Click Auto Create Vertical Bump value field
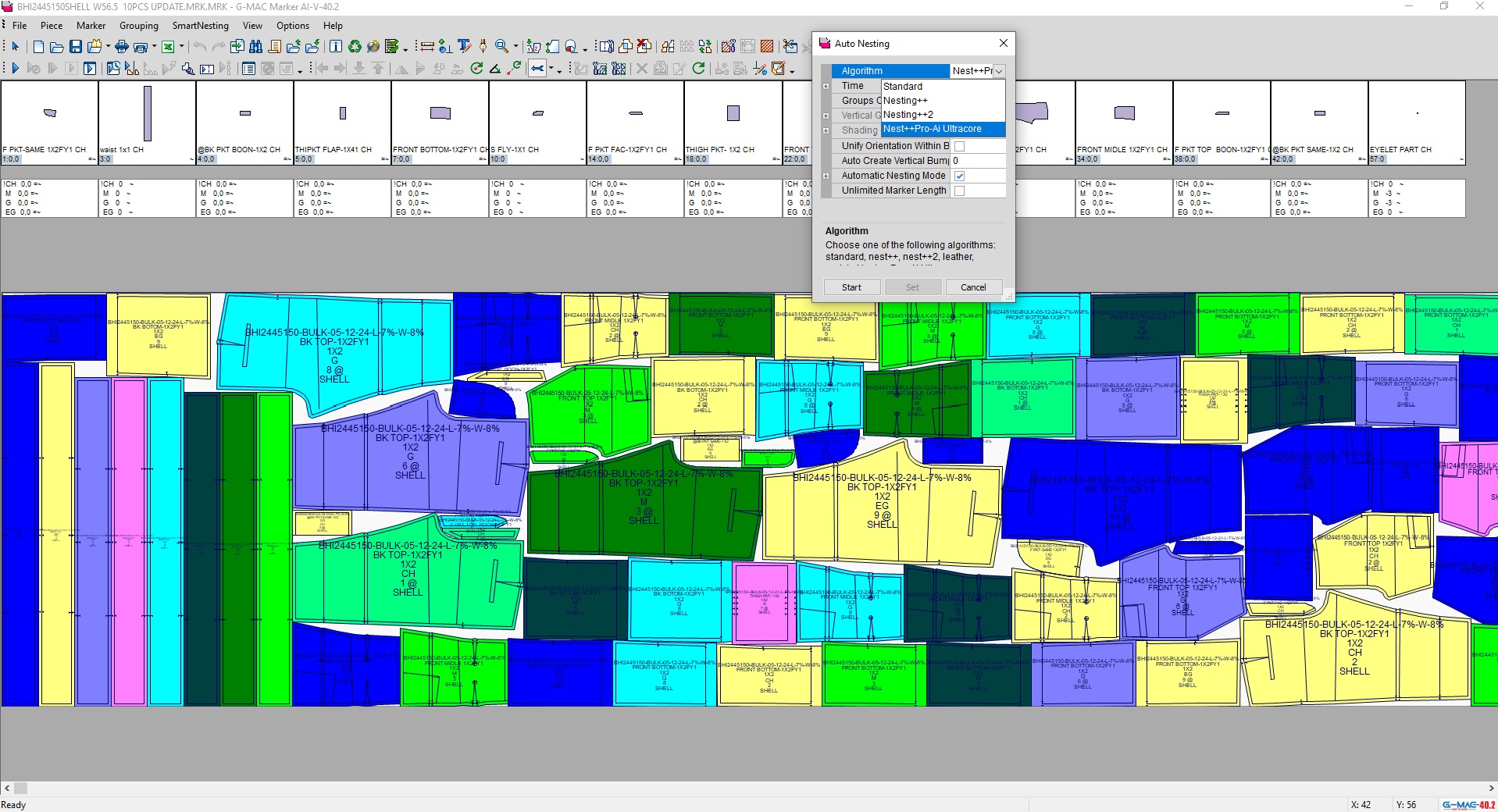Image resolution: width=1498 pixels, height=812 pixels. 976,161
